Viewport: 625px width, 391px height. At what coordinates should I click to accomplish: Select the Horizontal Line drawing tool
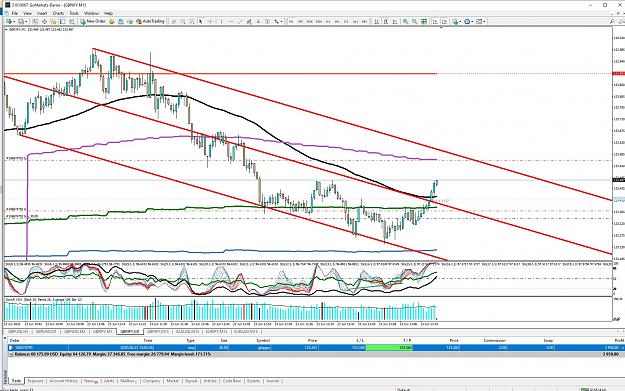[231, 22]
